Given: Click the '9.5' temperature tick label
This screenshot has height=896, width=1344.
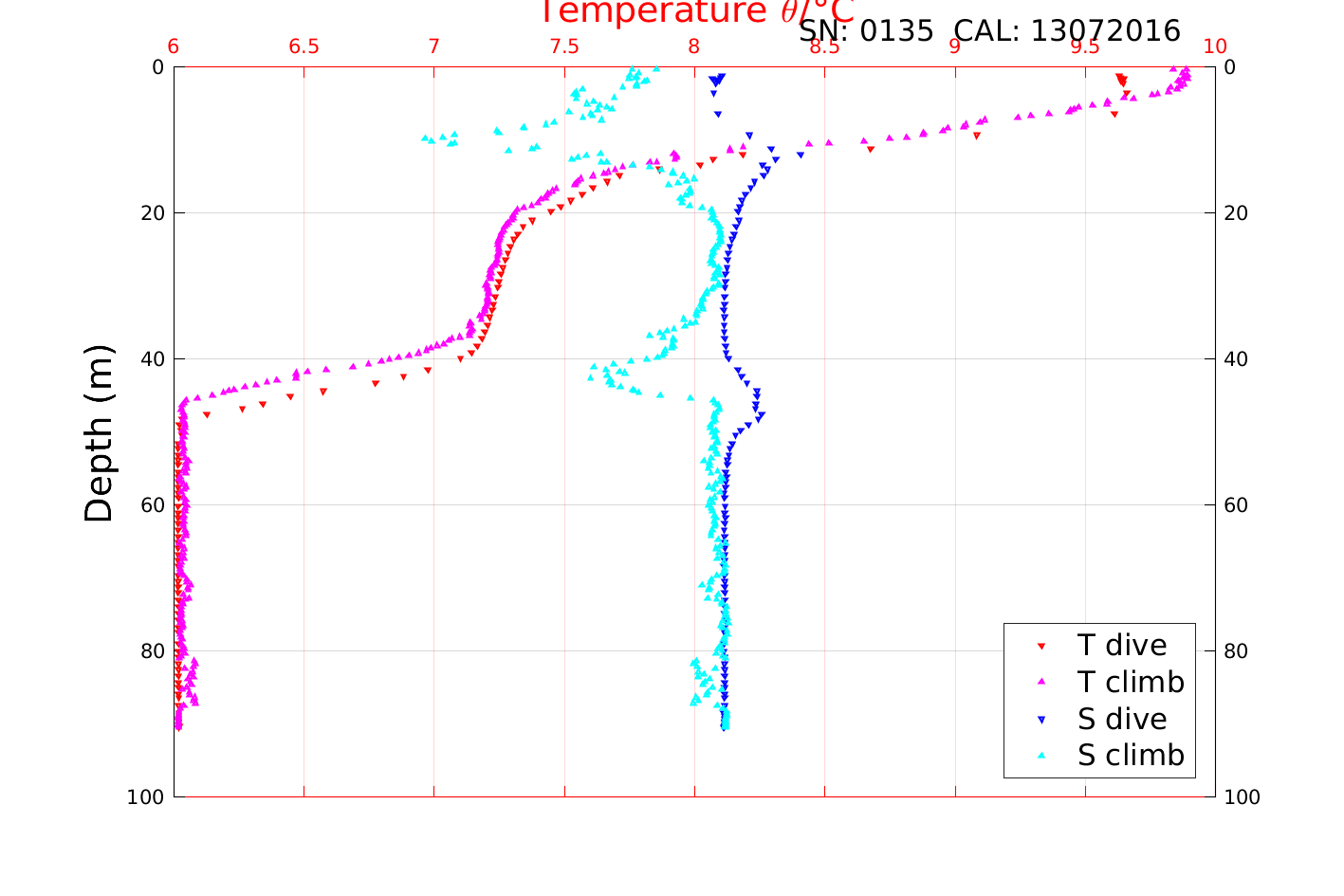Looking at the screenshot, I should (x=1085, y=47).
